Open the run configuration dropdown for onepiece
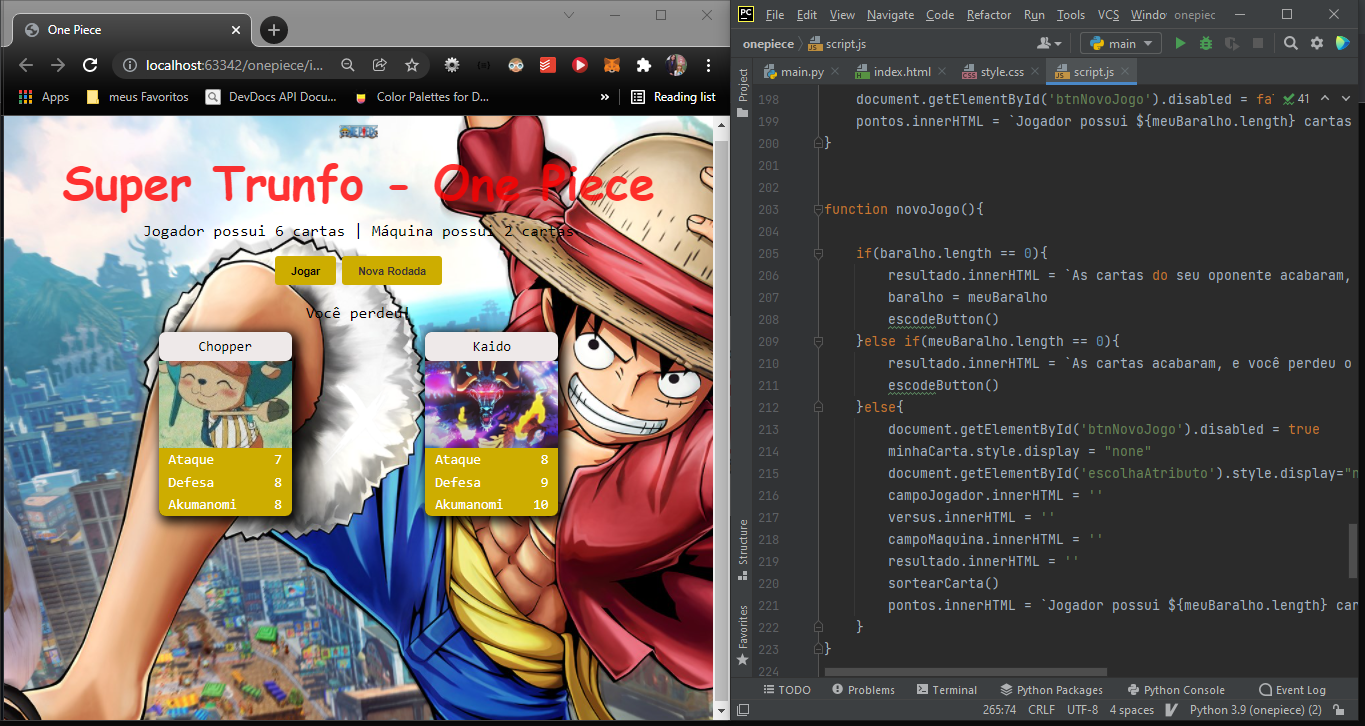Image resolution: width=1365 pixels, height=726 pixels. click(1120, 43)
